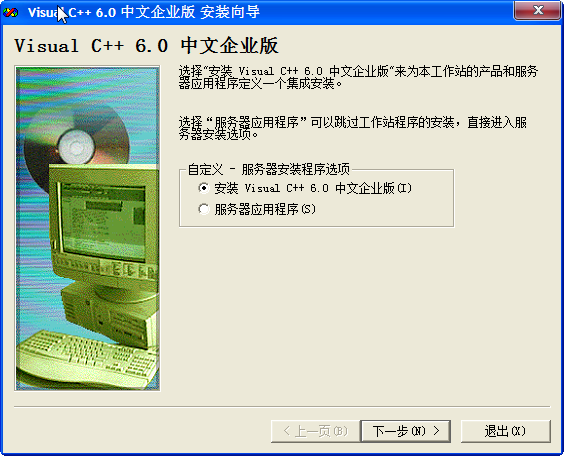
Task: Select the 安装 Visual C++ 6.0 中文企业版 radio button
Action: tap(204, 188)
